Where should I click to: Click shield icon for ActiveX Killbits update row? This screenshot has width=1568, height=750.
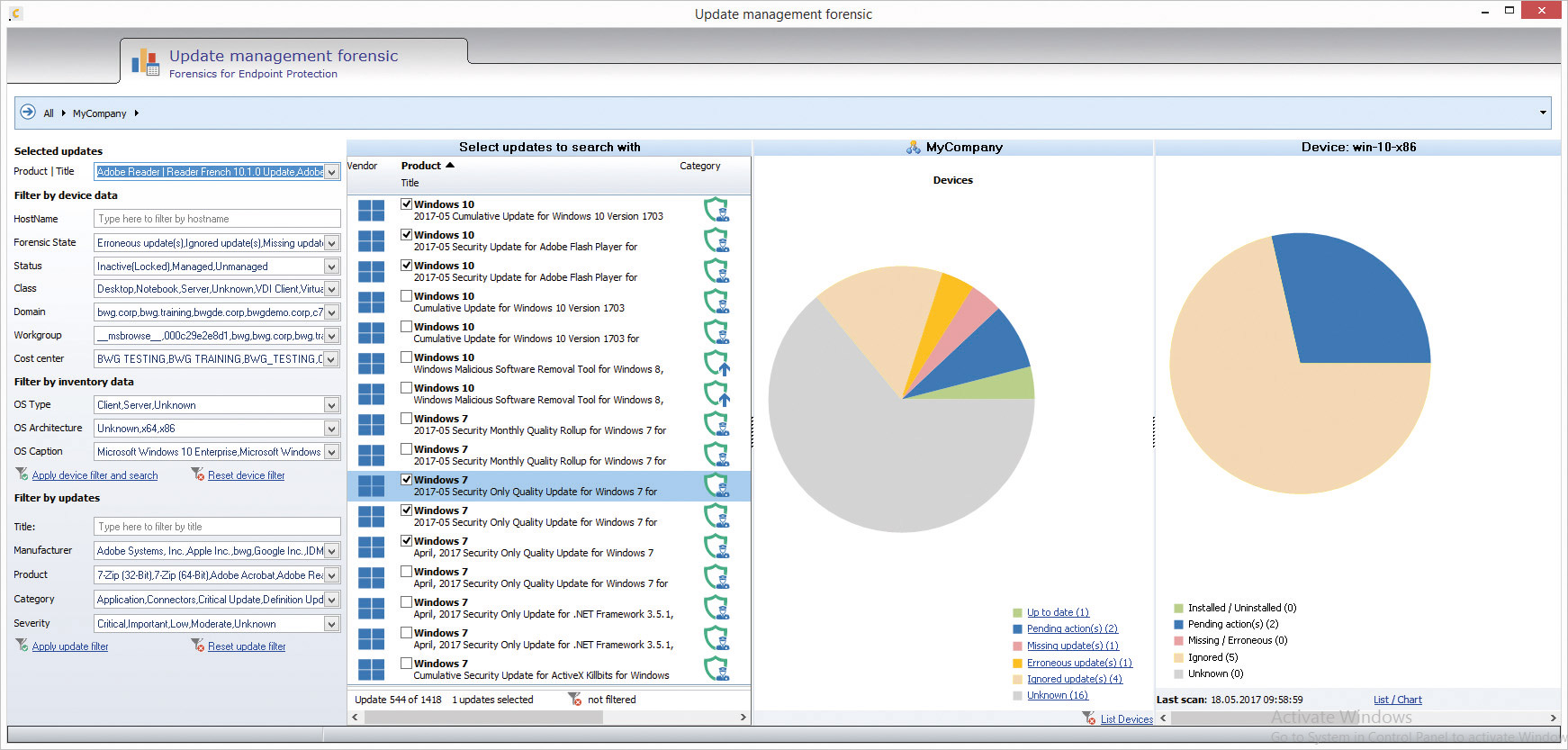click(x=716, y=669)
